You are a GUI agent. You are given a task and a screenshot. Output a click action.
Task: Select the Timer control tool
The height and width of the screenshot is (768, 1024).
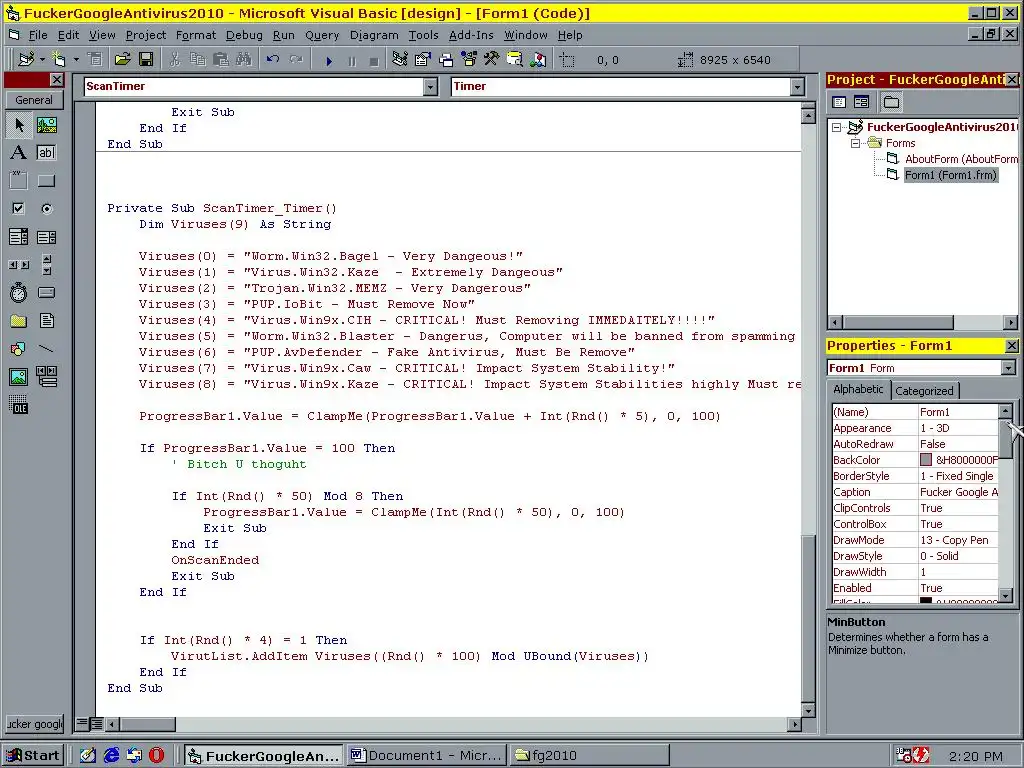[x=19, y=293]
